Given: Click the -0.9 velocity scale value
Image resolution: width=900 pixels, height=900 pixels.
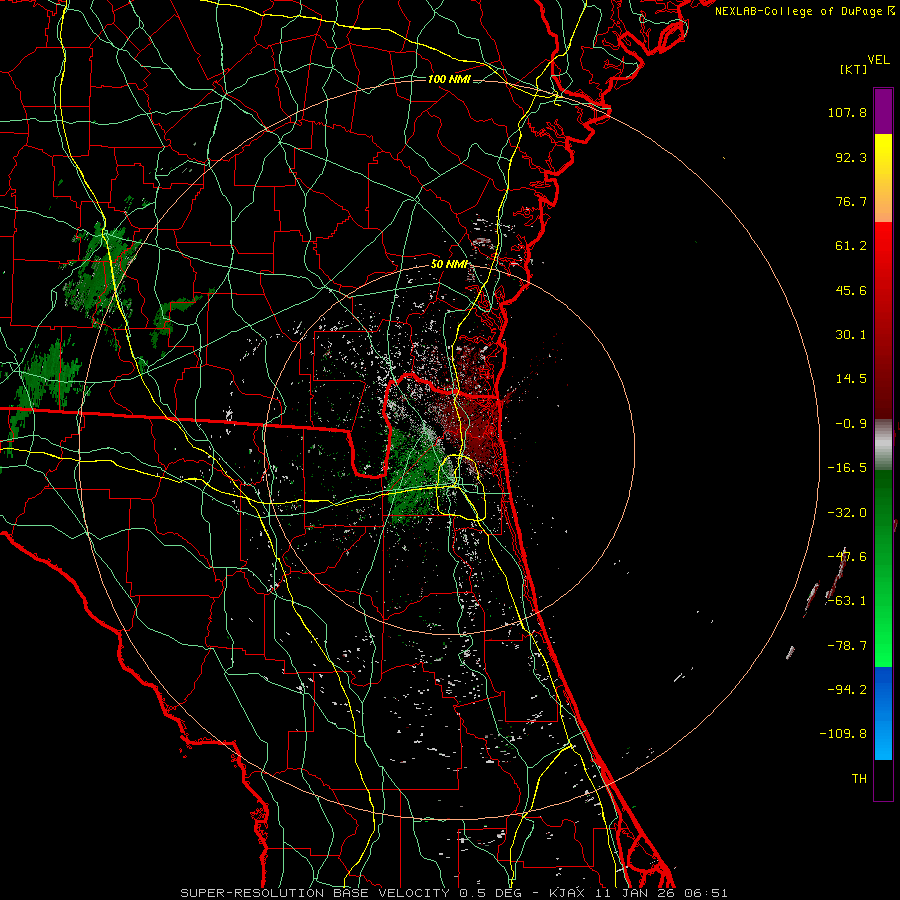Looking at the screenshot, I should pos(851,424).
